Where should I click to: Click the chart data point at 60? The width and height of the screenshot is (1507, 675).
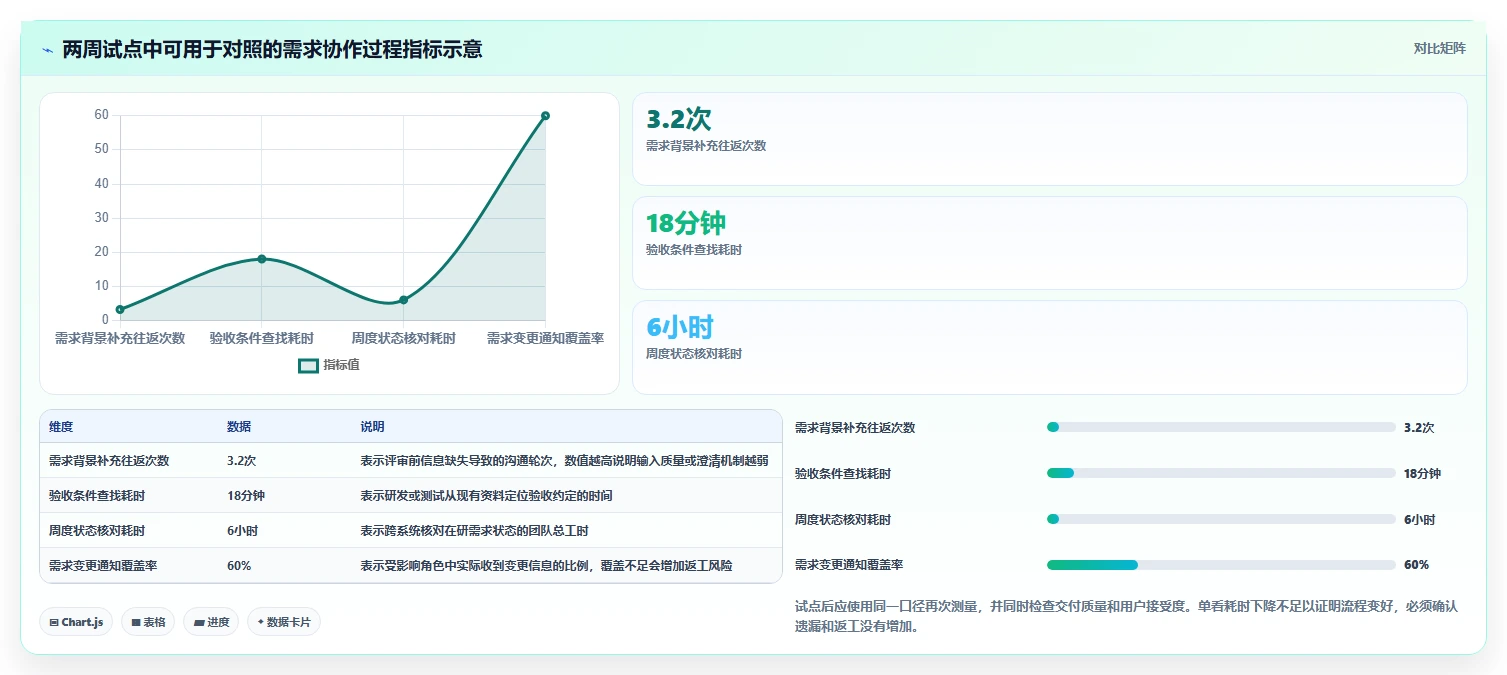point(545,115)
